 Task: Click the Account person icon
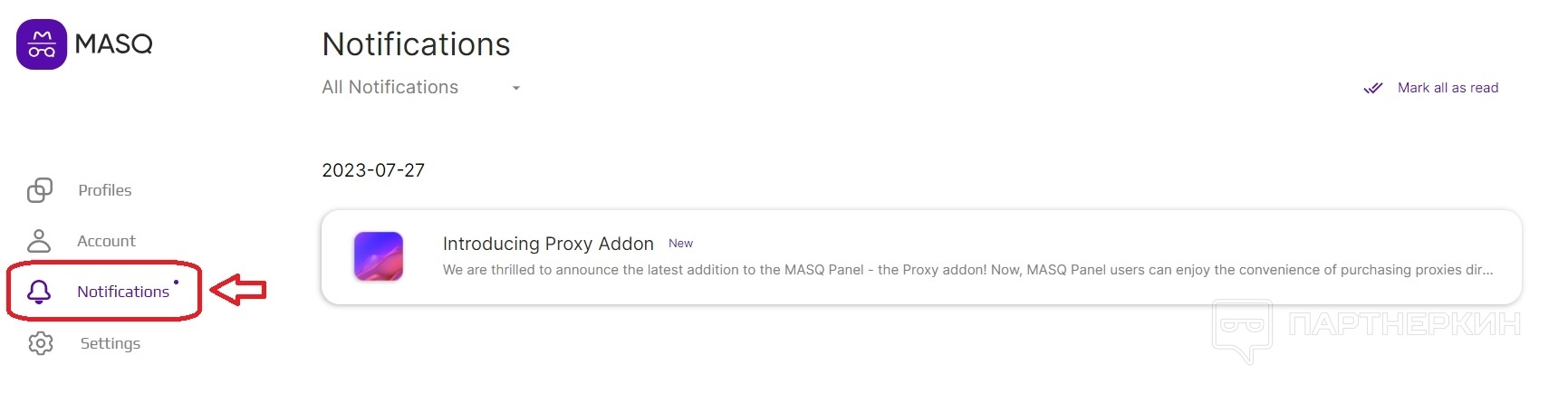pyautogui.click(x=39, y=241)
